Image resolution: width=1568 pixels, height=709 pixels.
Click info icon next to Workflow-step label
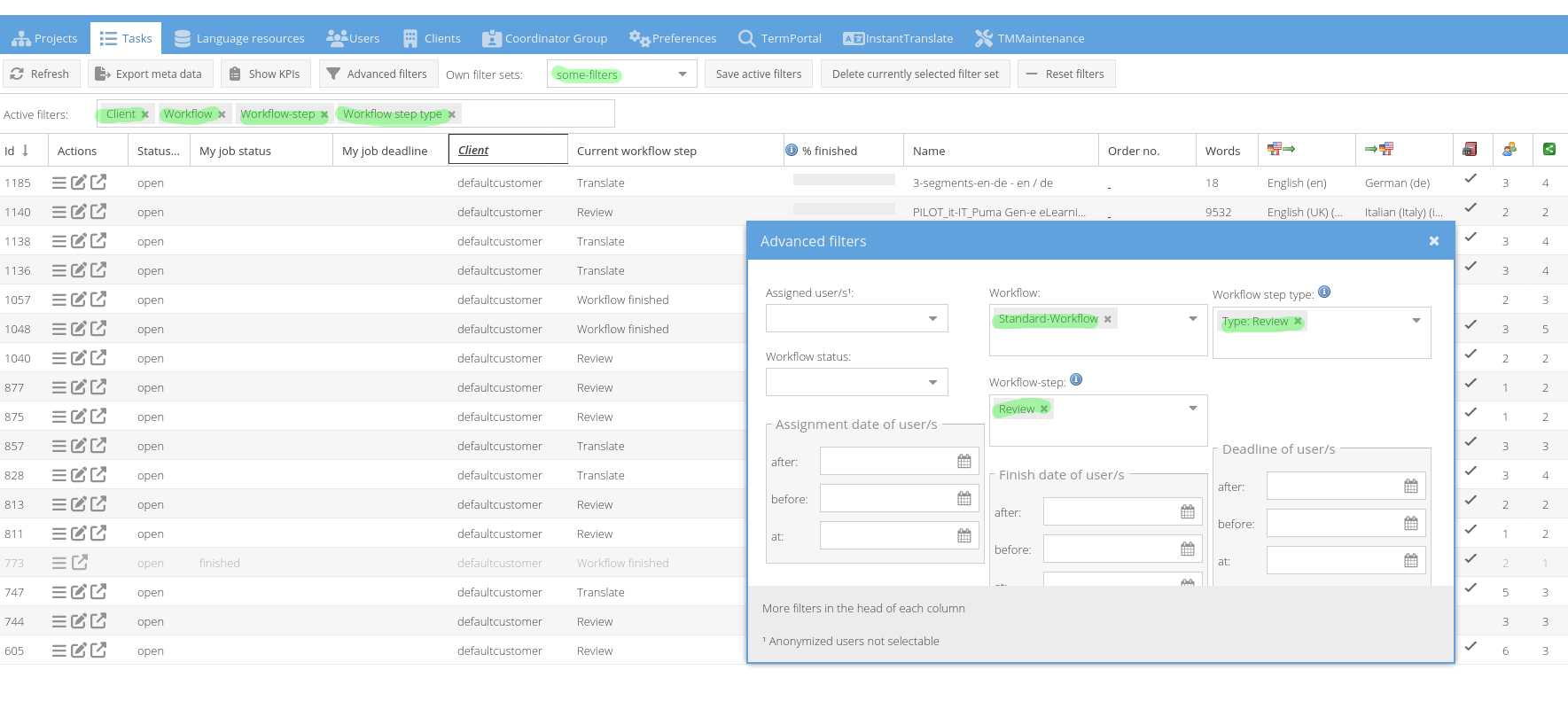coord(1076,380)
